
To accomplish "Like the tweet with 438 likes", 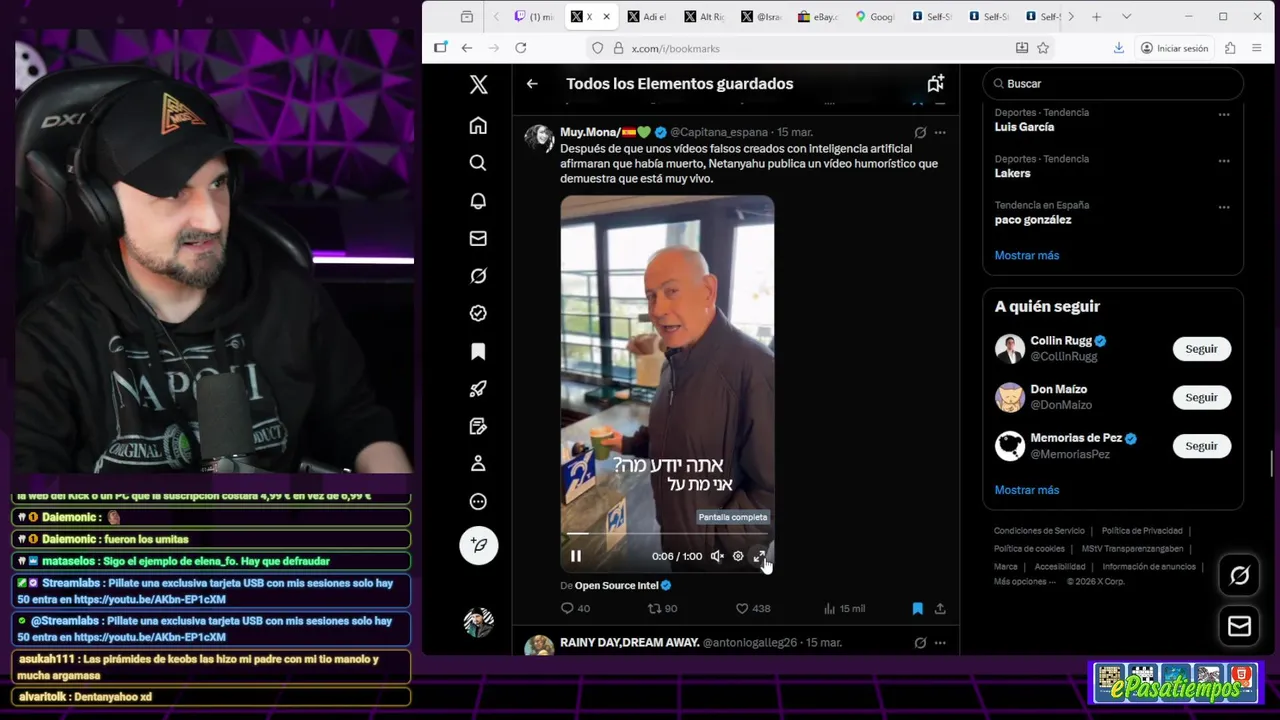I will (x=753, y=608).
